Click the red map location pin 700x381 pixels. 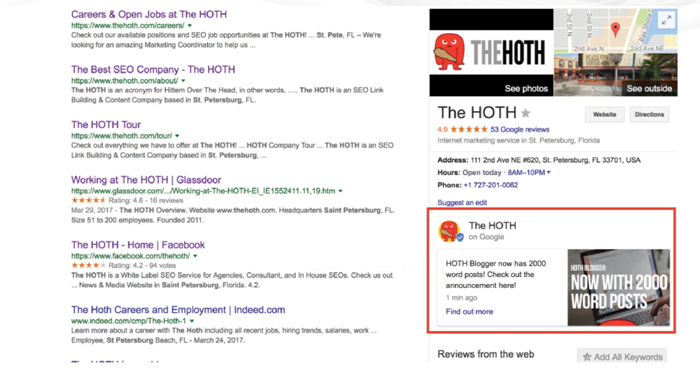tap(615, 29)
